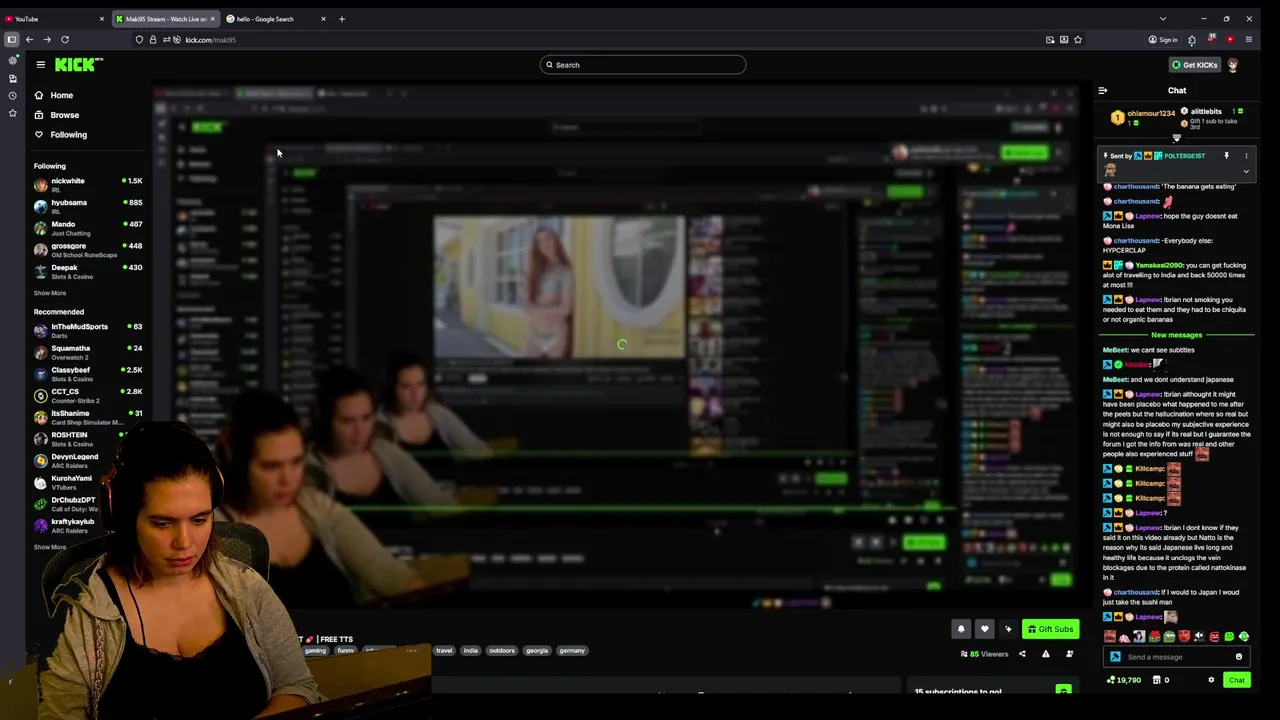Bookmark this page with star icon
The height and width of the screenshot is (720, 1280).
1078,40
